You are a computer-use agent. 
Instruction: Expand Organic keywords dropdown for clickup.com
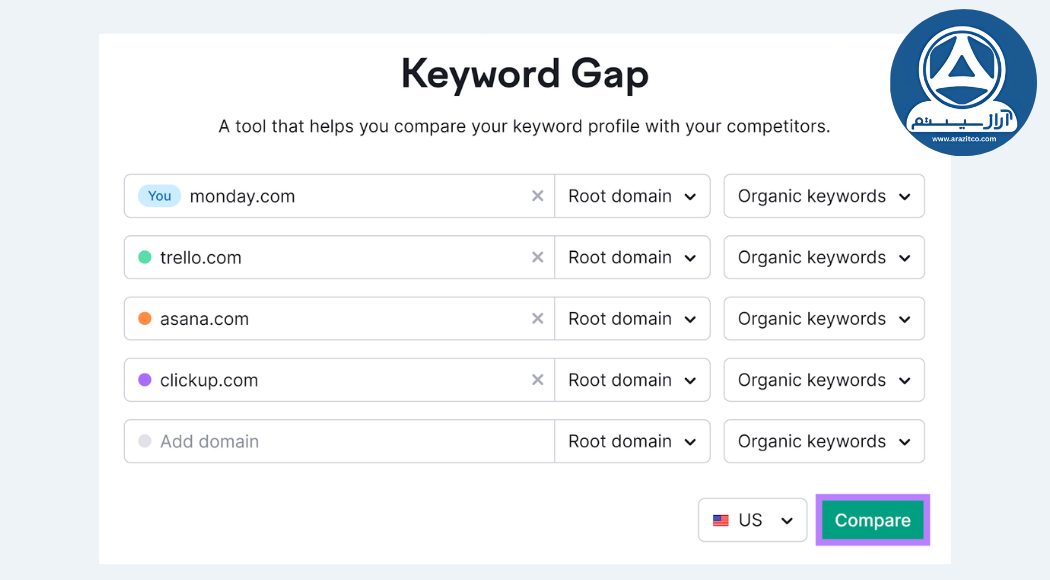[x=824, y=380]
